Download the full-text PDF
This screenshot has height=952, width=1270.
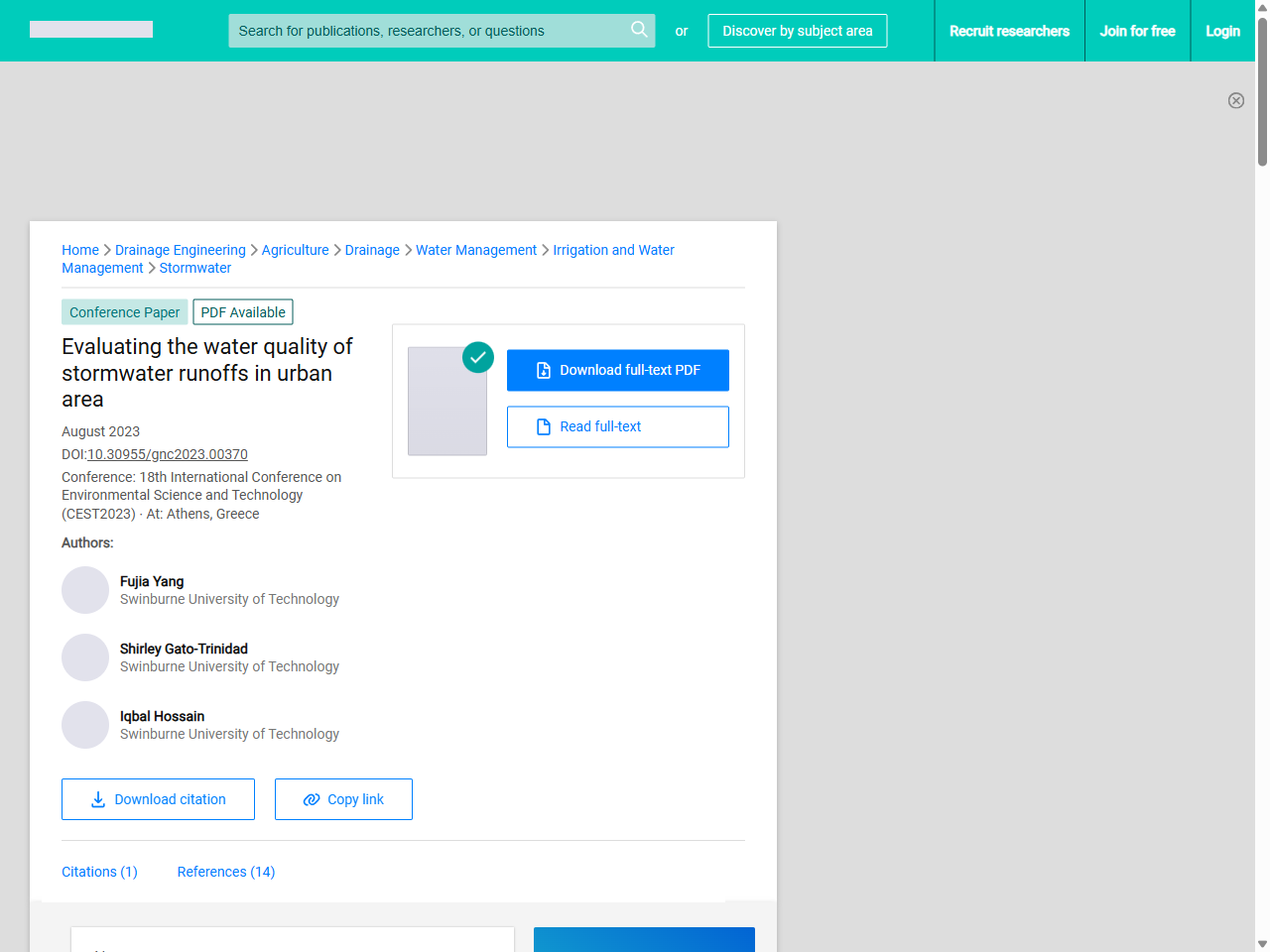click(x=617, y=370)
